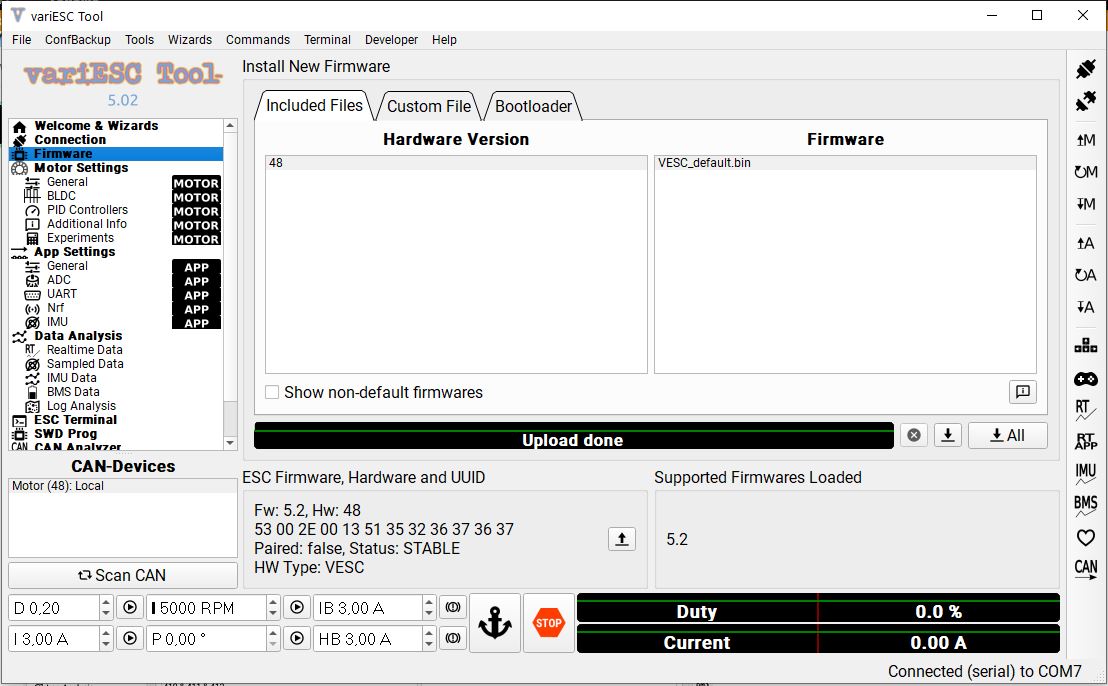
Task: Read default app configuration with circular A icon
Action: (x=1085, y=275)
